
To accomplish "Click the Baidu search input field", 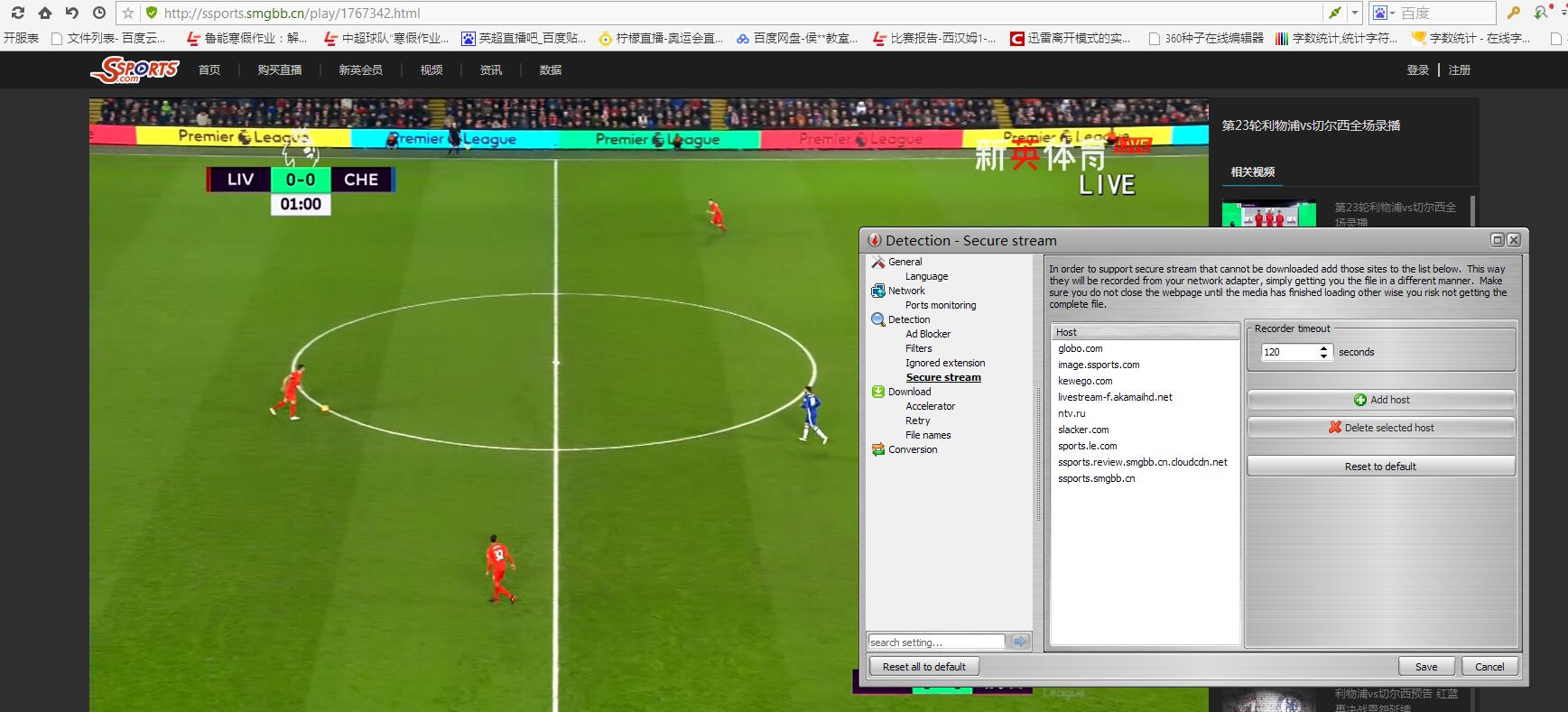I will click(1447, 13).
